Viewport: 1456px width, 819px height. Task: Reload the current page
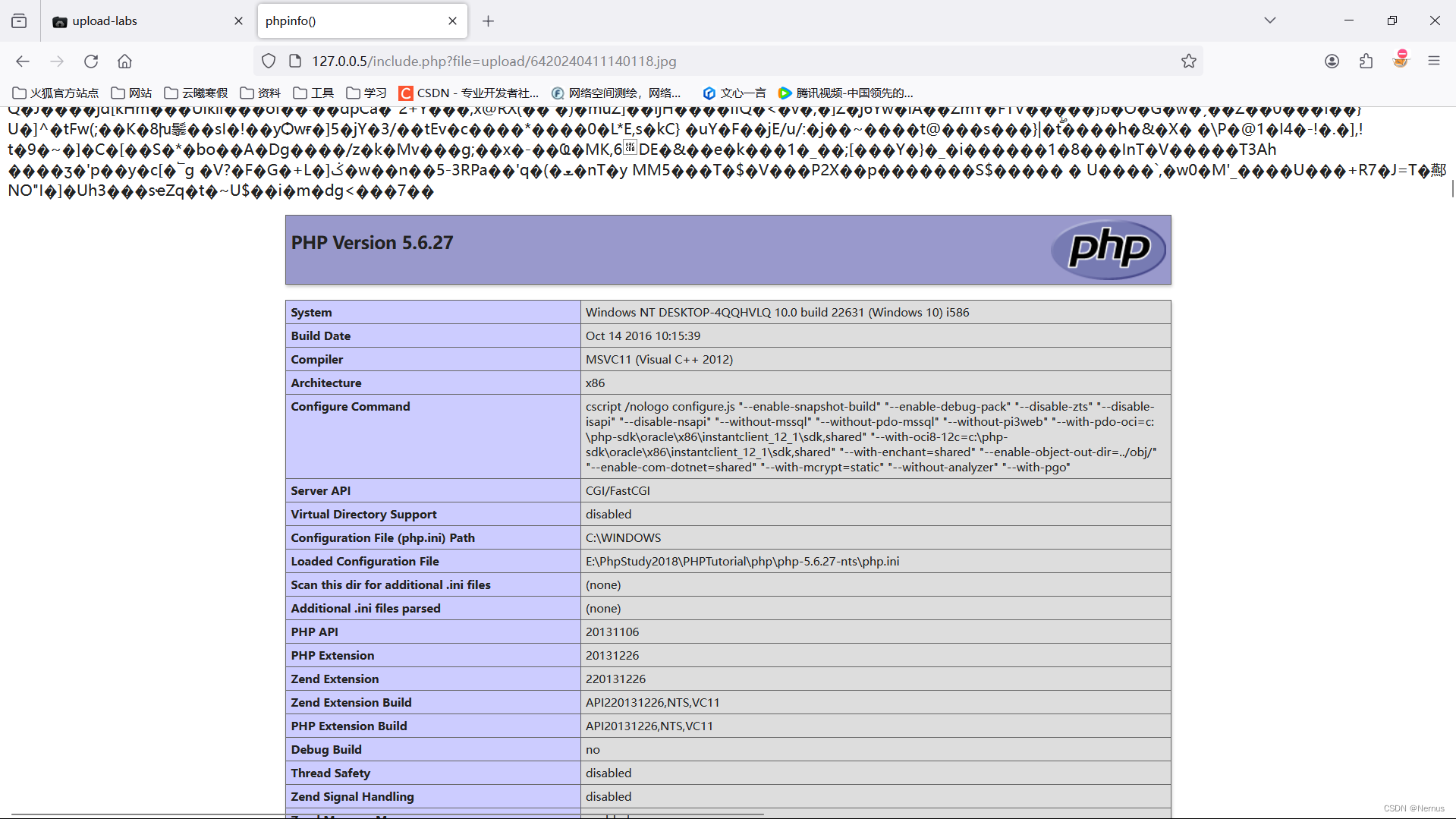[x=91, y=61]
